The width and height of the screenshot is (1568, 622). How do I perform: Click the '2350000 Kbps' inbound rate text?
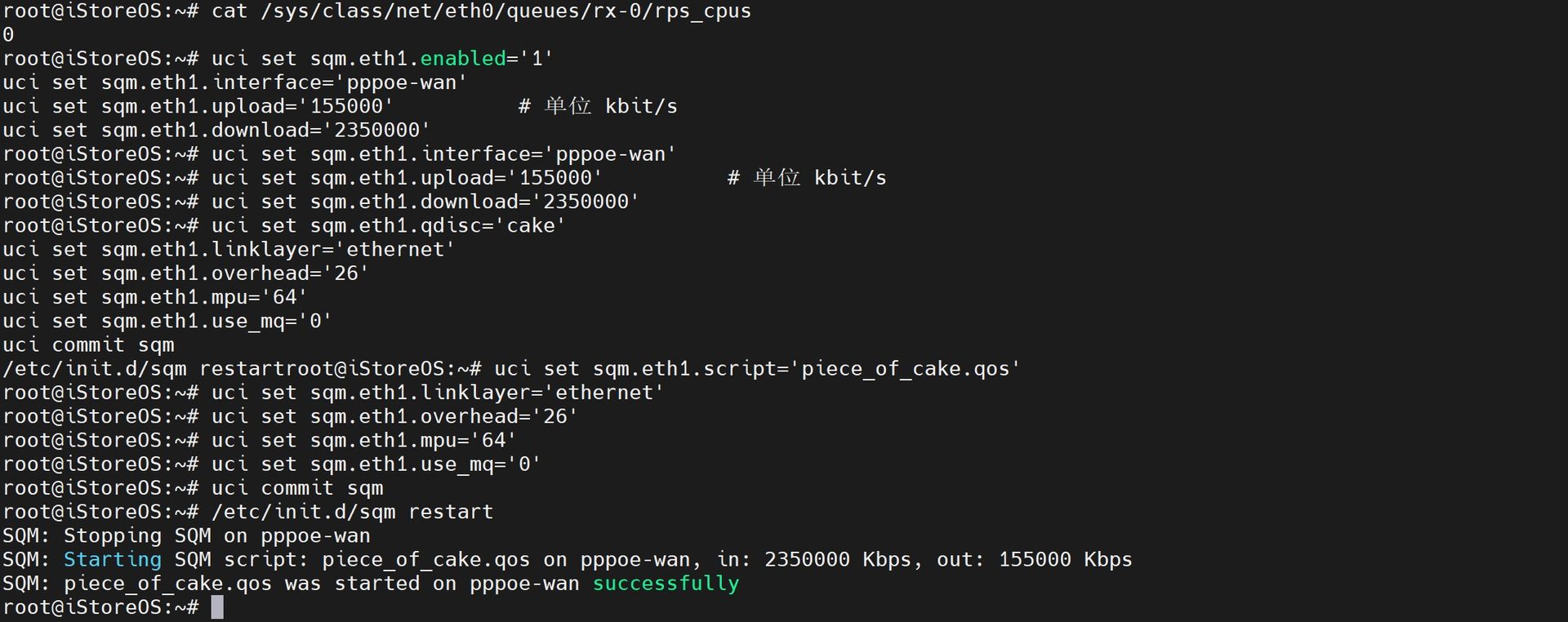click(839, 560)
